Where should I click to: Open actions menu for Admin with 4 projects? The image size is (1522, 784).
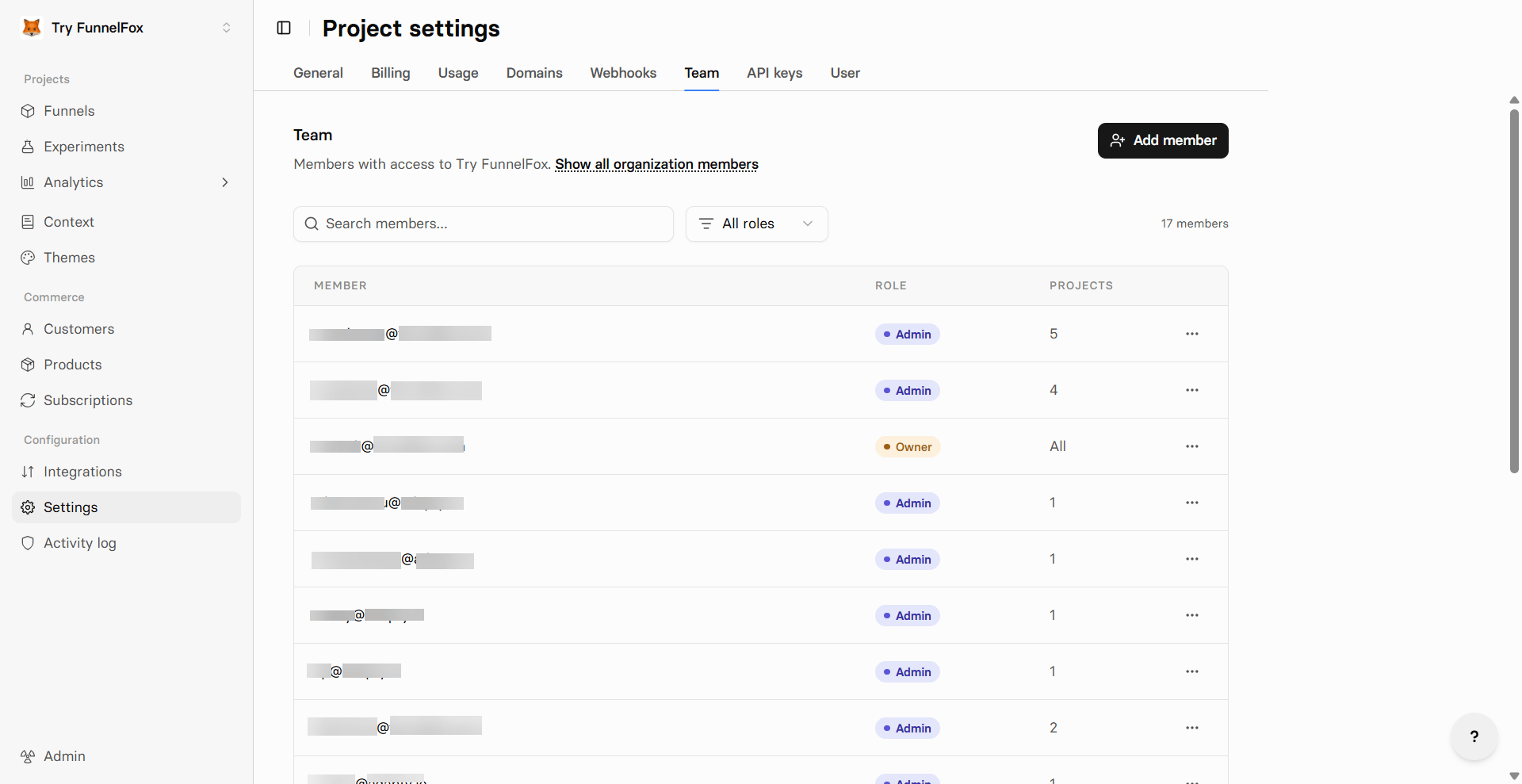click(x=1192, y=390)
